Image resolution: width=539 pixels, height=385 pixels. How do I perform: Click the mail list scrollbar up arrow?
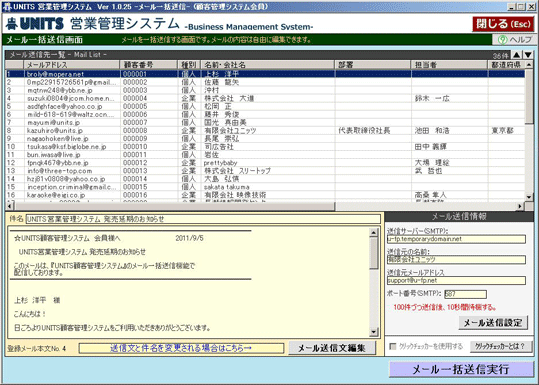tap(529, 65)
